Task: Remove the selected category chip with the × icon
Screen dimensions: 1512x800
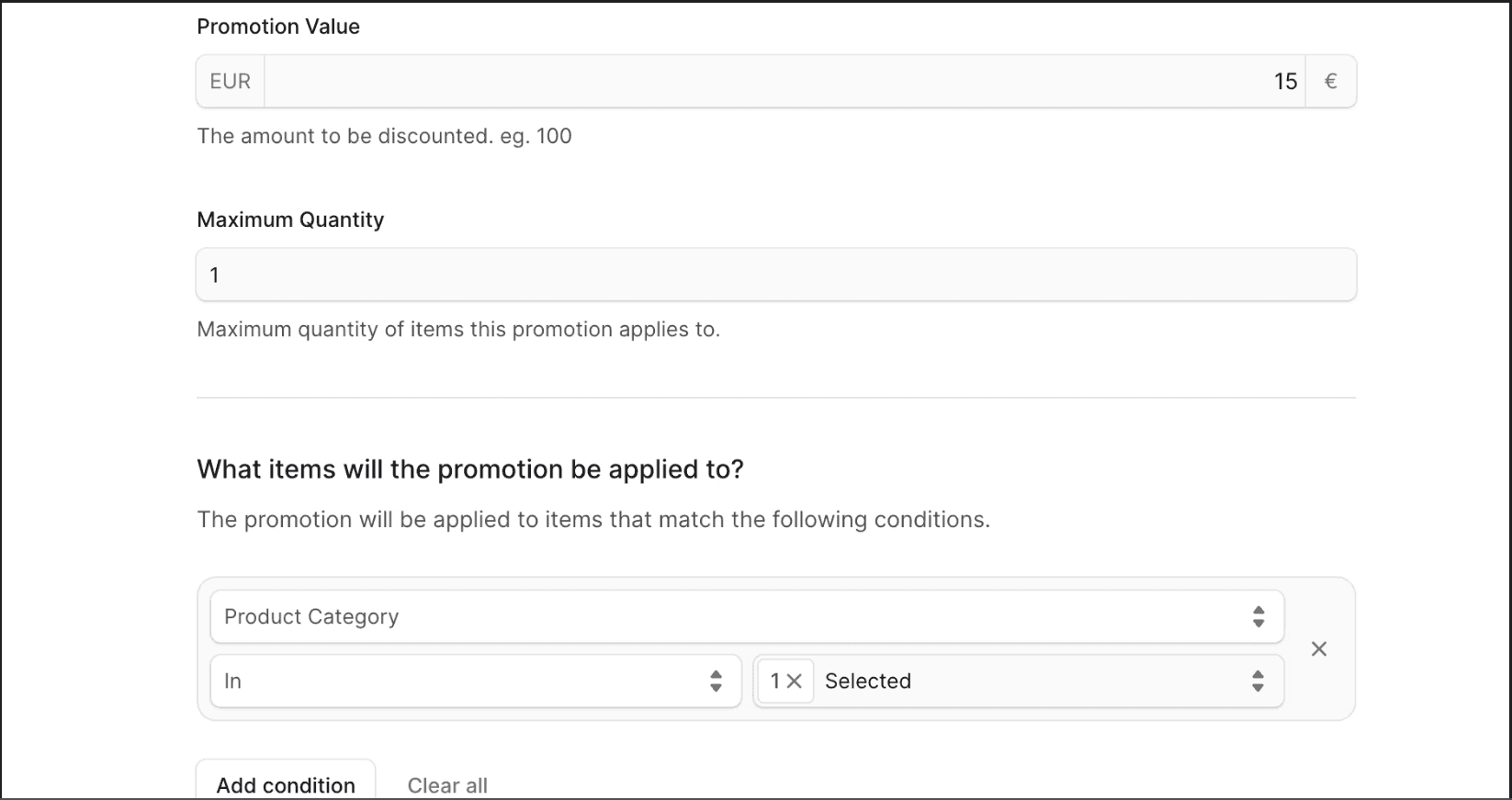Action: 797,681
